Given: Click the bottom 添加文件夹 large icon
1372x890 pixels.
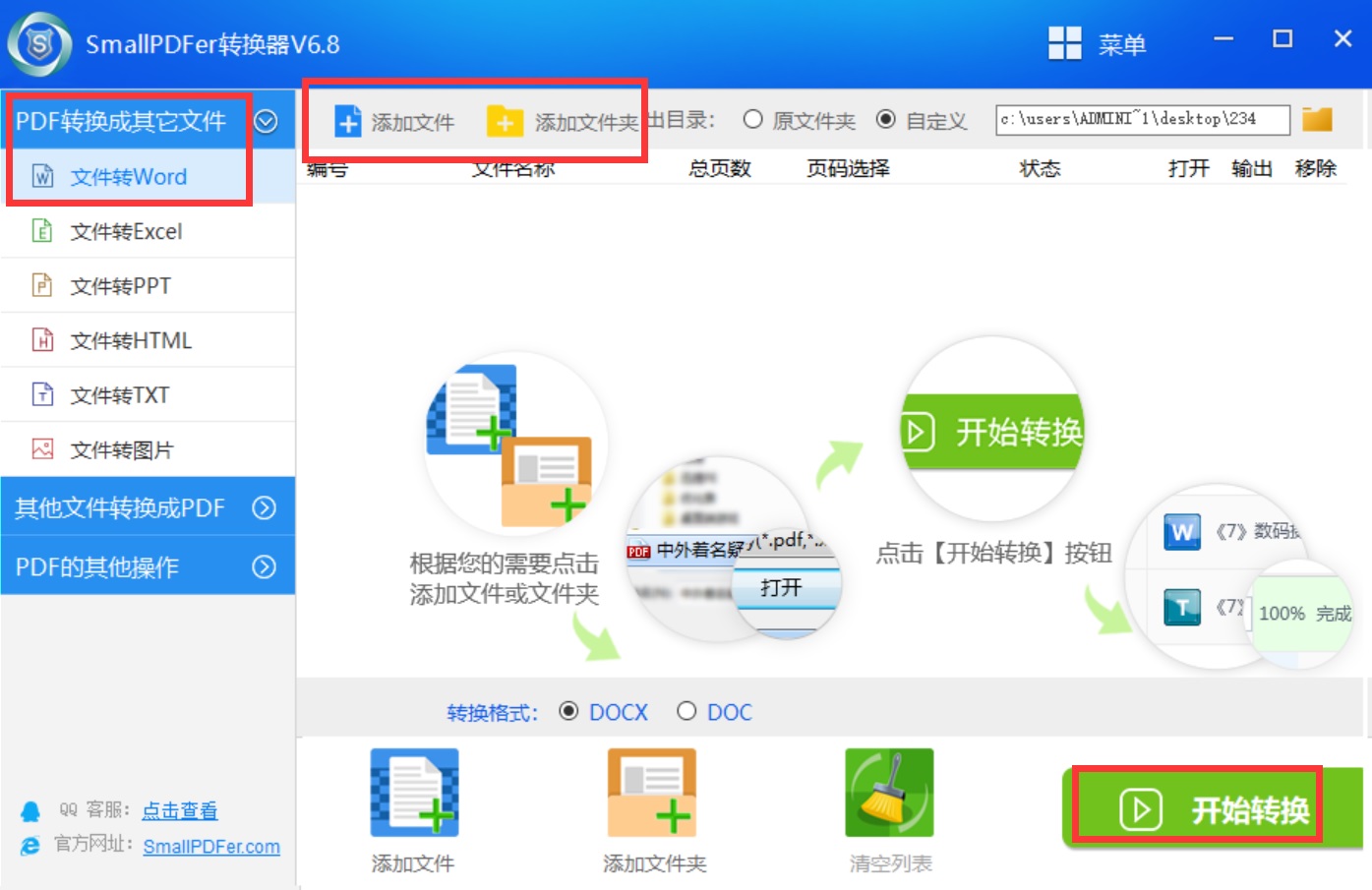Looking at the screenshot, I should point(652,793).
